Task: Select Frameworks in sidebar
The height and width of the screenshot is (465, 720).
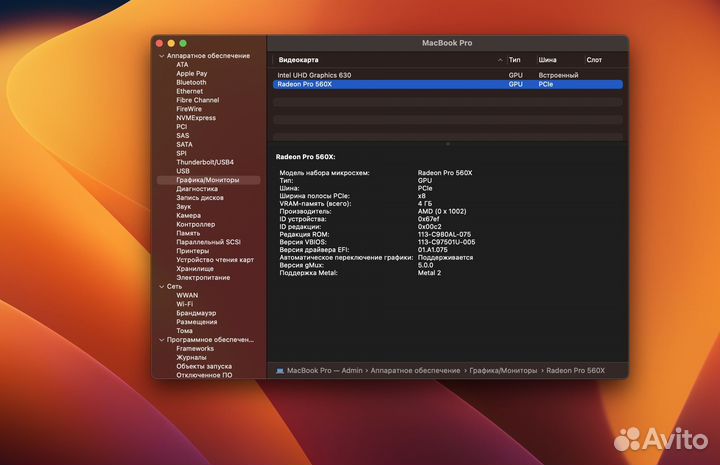Action: (x=195, y=349)
